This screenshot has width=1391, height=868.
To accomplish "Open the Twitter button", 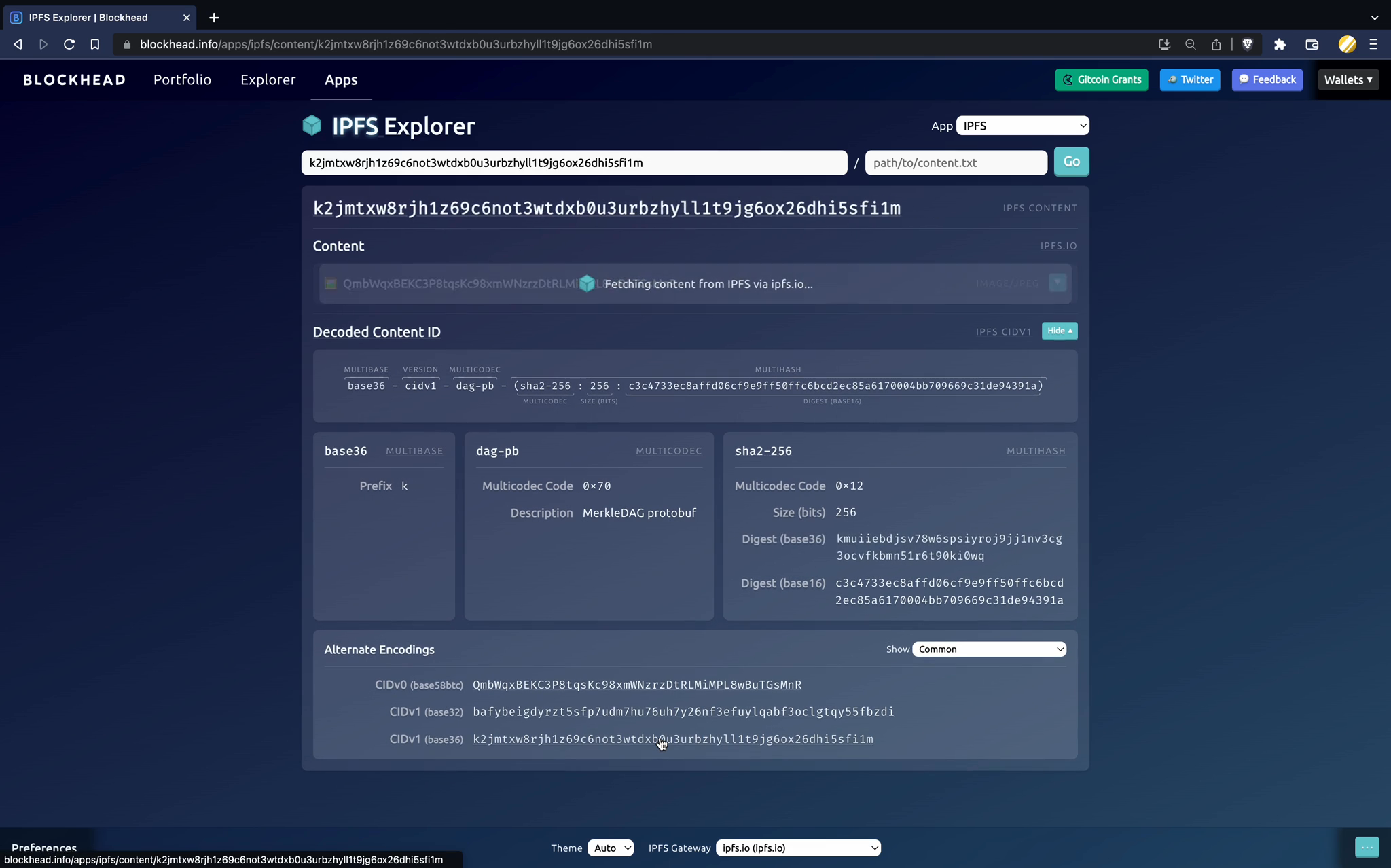I will pos(1190,79).
